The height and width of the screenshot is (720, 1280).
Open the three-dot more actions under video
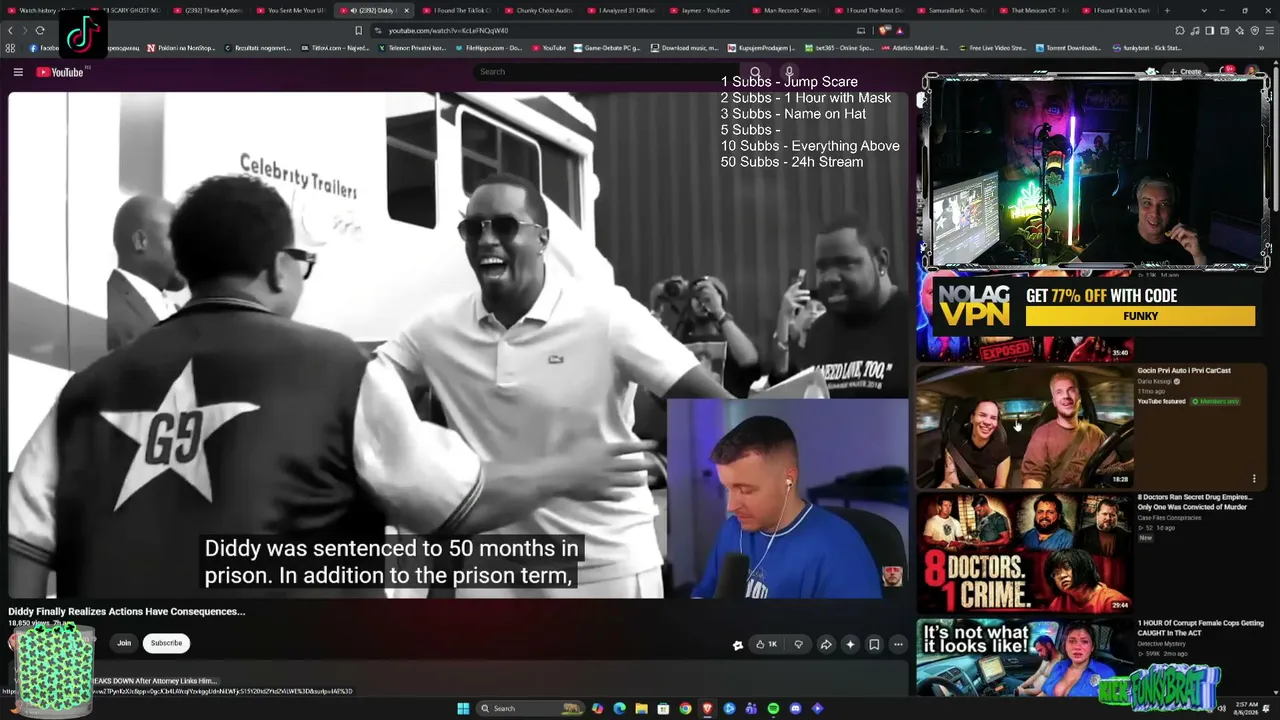898,645
